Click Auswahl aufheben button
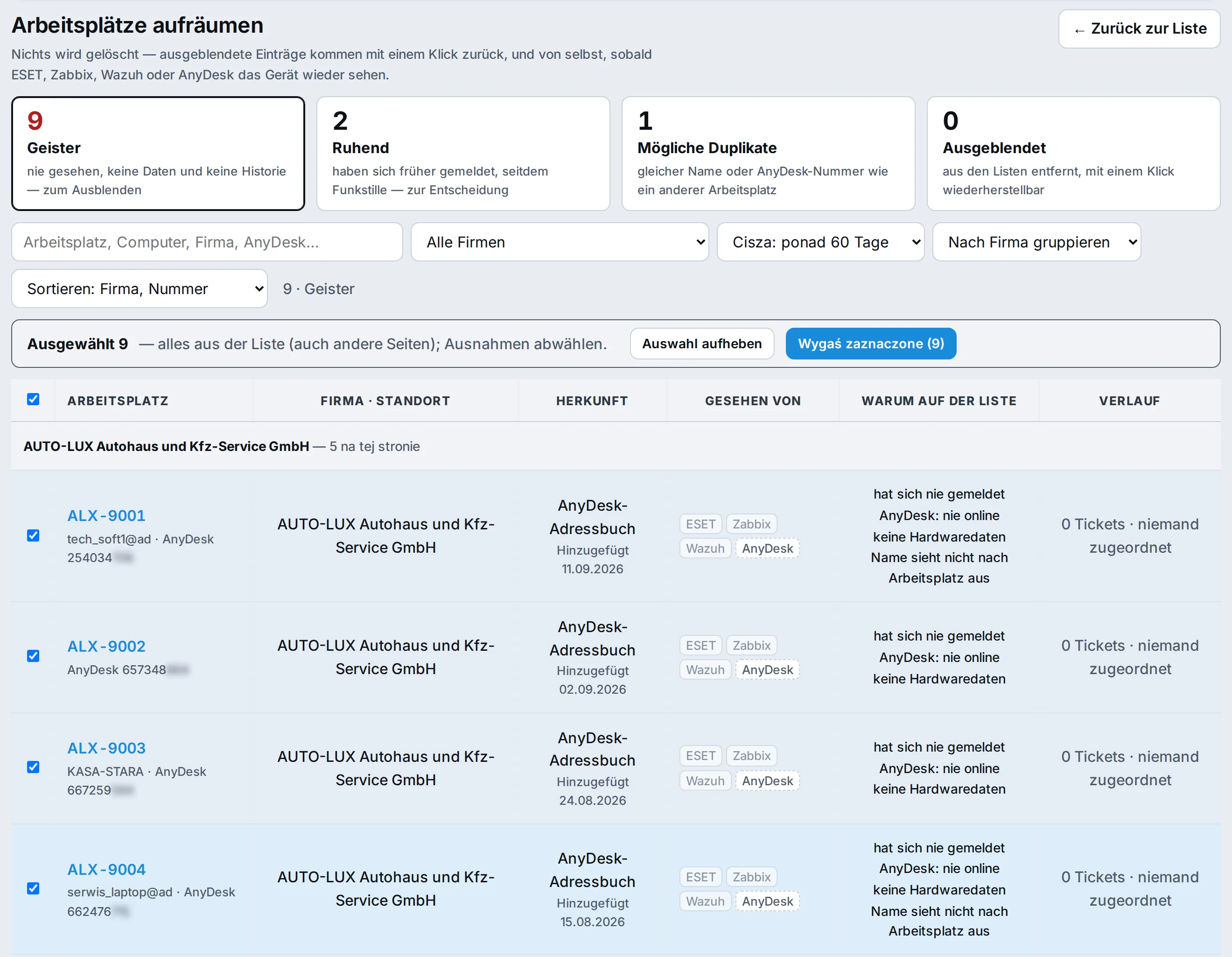1232x957 pixels. [702, 344]
